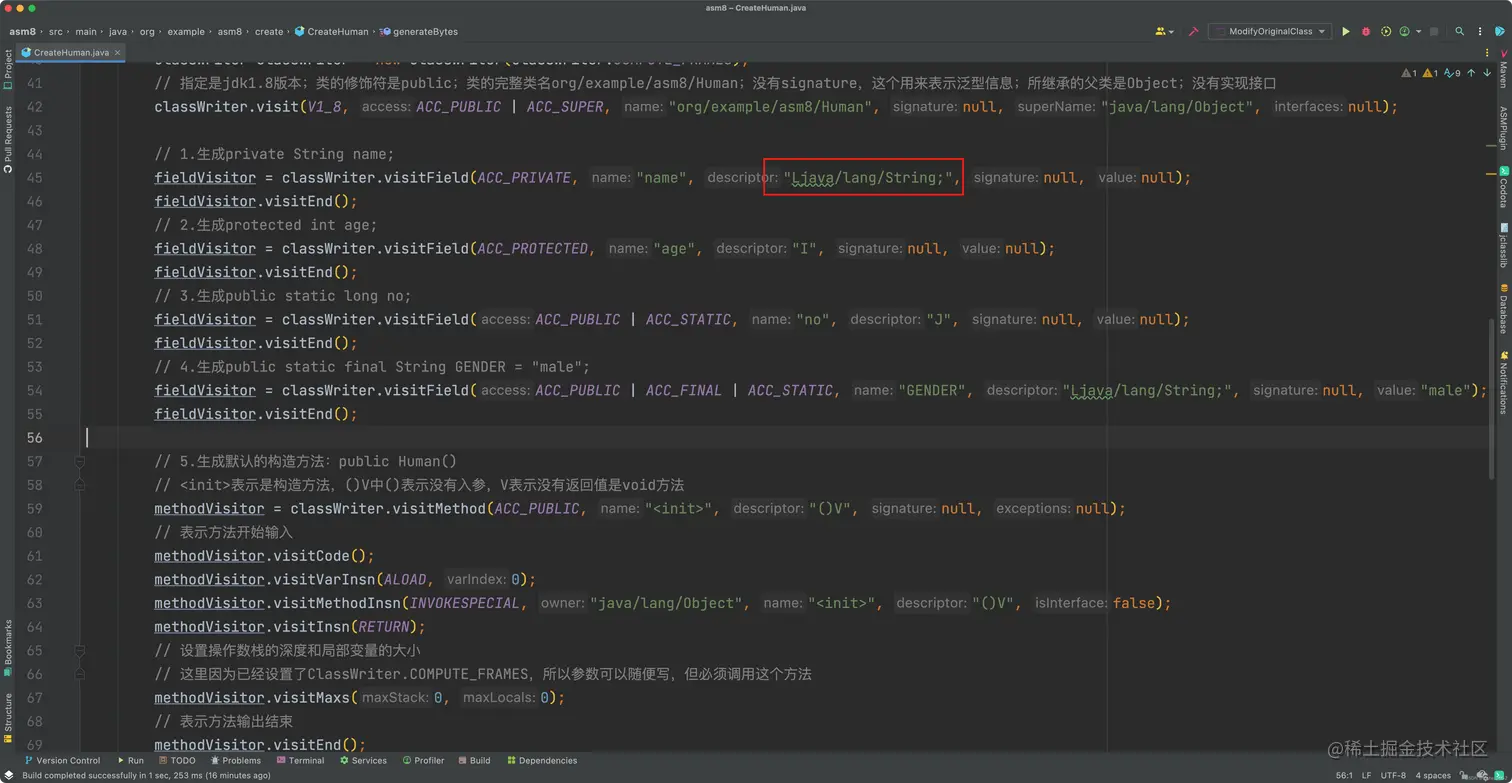Open the Project tool window
Viewport: 1512px width, 783px height.
click(x=8, y=70)
